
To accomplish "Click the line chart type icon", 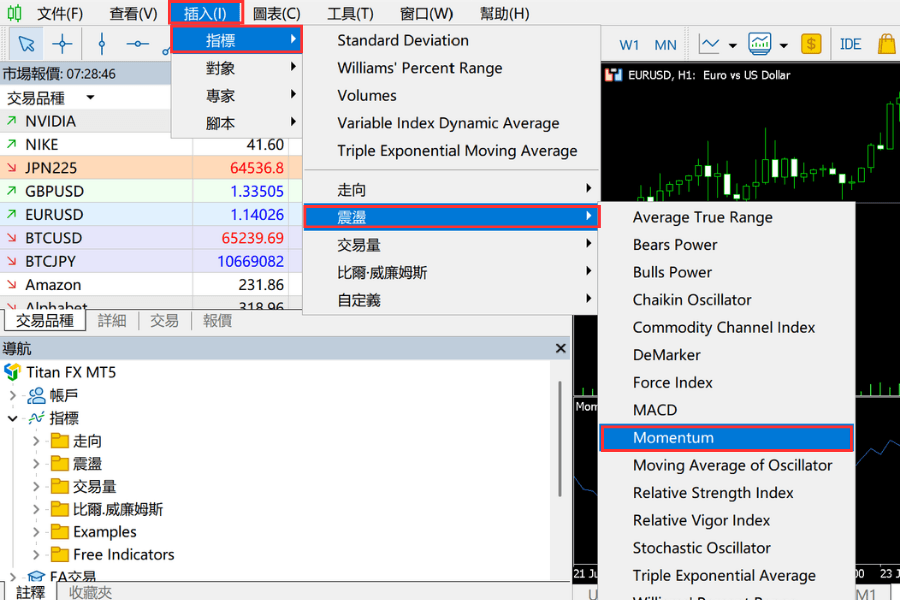I will 709,44.
